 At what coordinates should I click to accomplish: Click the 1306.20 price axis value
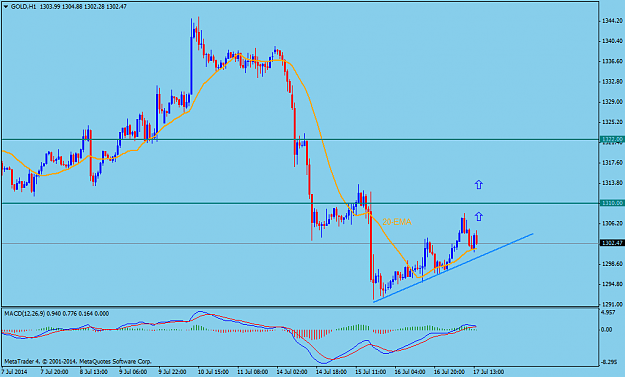(613, 224)
